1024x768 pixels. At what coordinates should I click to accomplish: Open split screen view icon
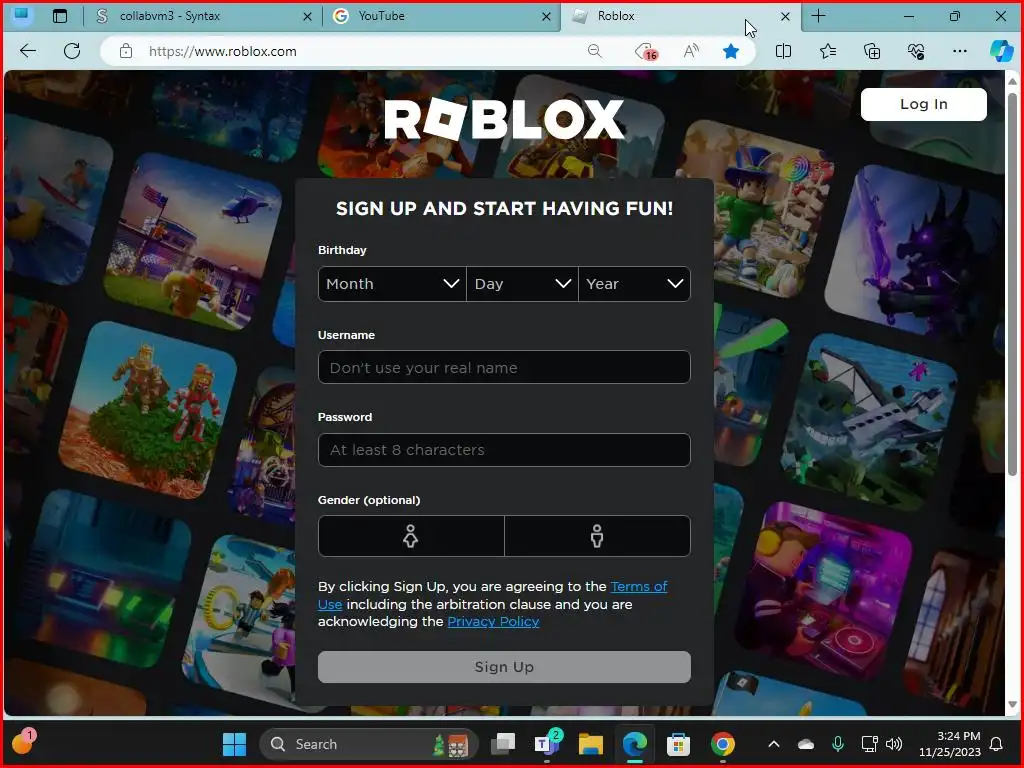[x=783, y=51]
